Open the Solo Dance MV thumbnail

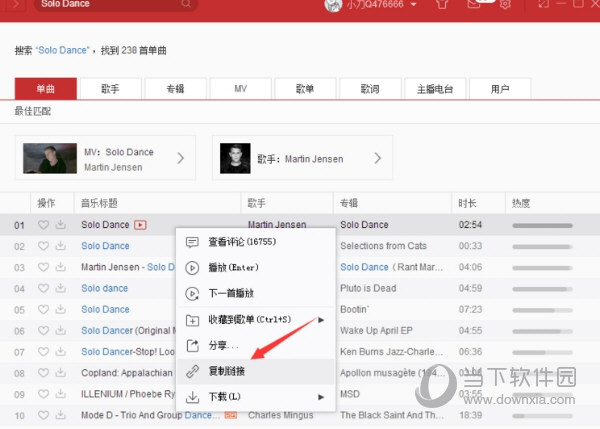pyautogui.click(x=50, y=158)
